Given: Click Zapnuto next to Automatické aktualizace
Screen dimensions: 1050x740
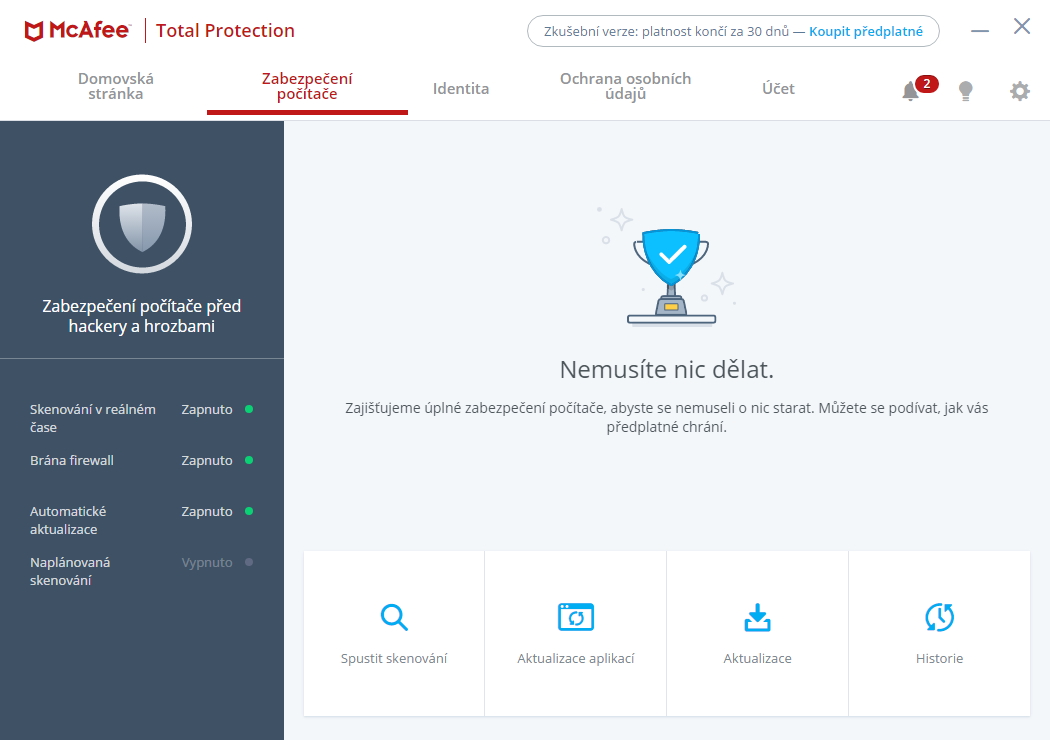Looking at the screenshot, I should 207,512.
